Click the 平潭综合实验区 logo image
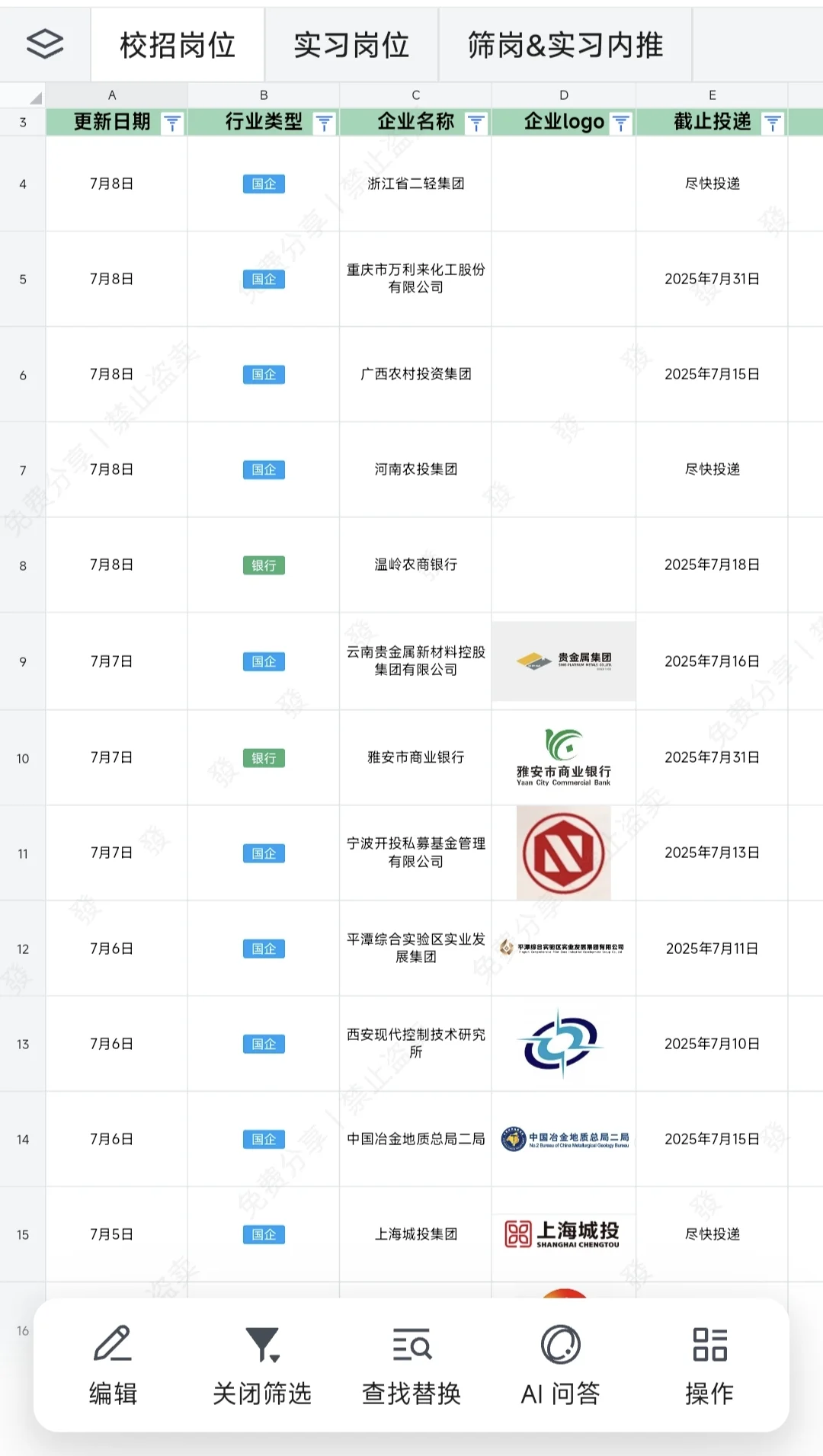823x1456 pixels. (x=562, y=948)
